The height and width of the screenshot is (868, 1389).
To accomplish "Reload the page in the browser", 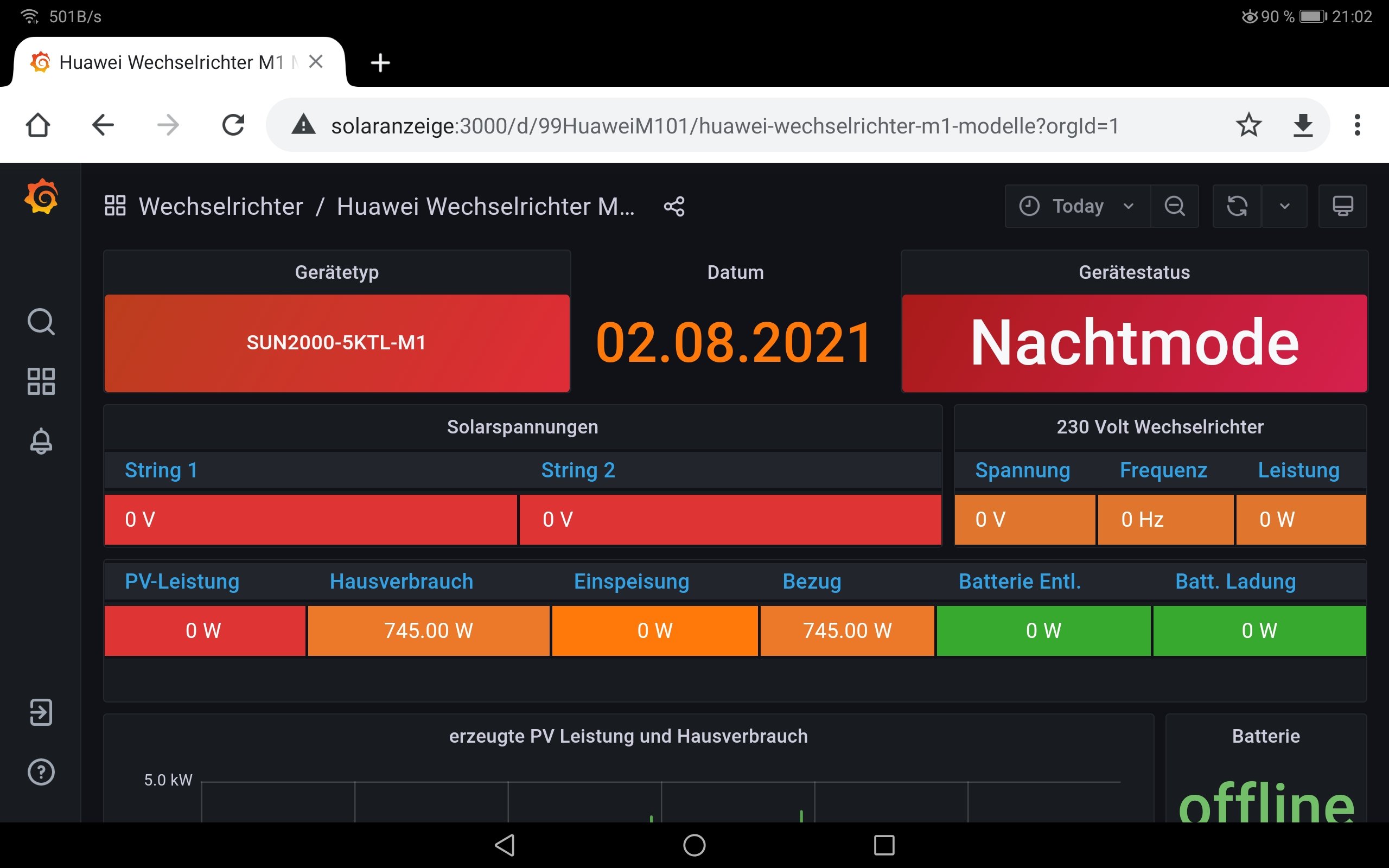I will click(x=233, y=125).
